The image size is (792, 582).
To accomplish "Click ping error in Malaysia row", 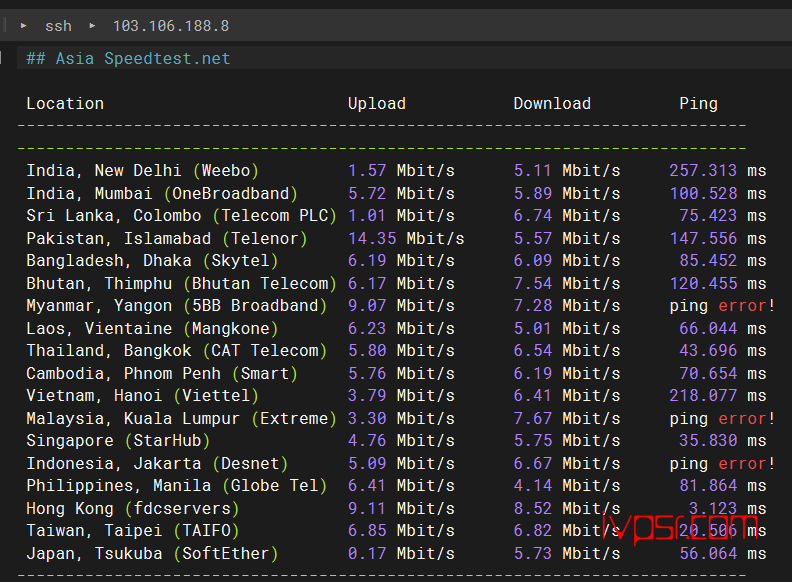I will [722, 418].
